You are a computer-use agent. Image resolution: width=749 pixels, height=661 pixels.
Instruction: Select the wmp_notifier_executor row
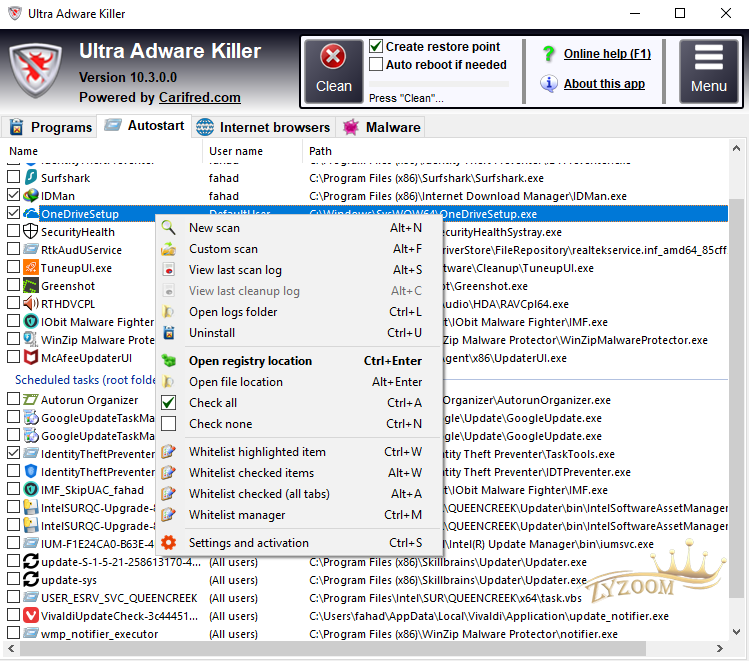[x=367, y=634]
